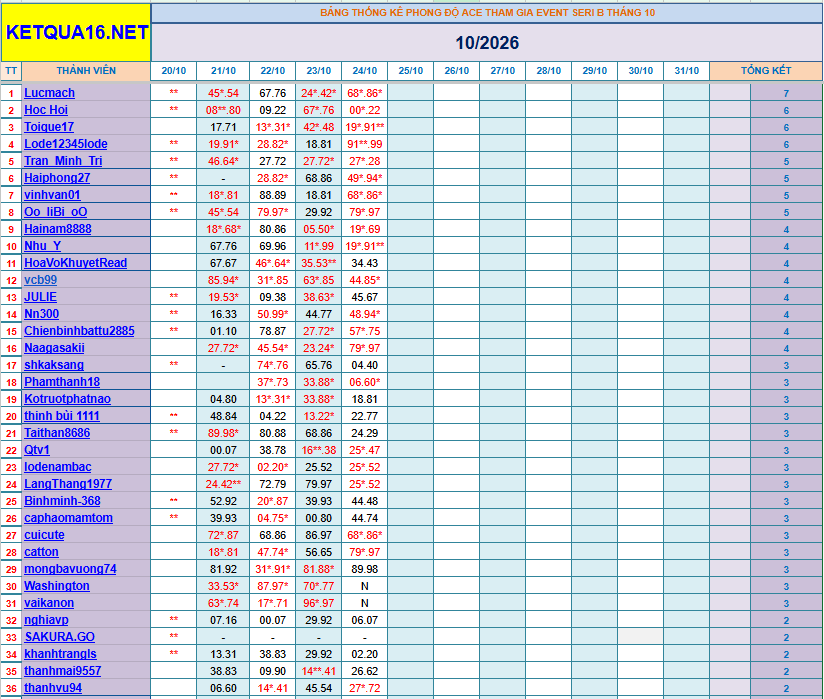Screen dimensions: 824x699
Task: Click the Oo_liBi_oO member link
Action: tap(56, 212)
